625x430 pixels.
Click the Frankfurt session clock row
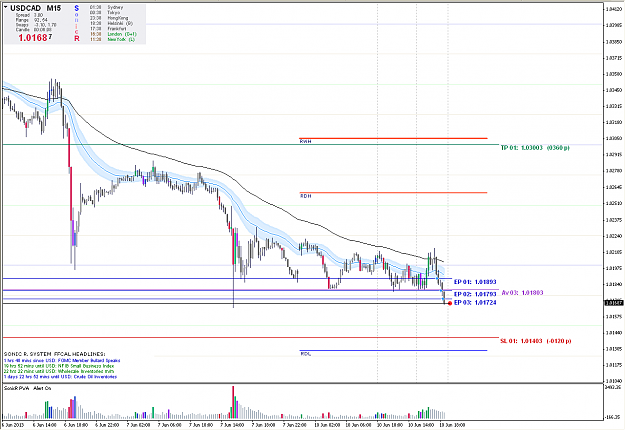[x=108, y=29]
